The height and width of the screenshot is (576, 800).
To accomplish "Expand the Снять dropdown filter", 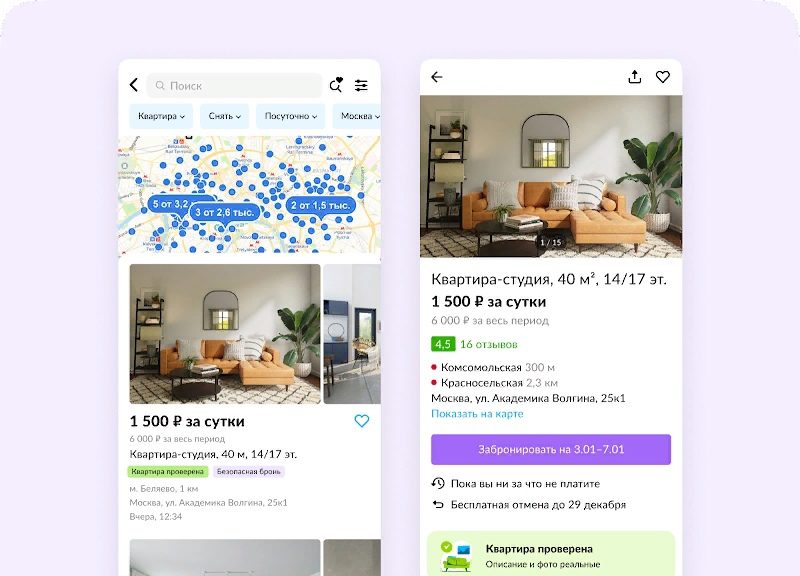I will (224, 116).
